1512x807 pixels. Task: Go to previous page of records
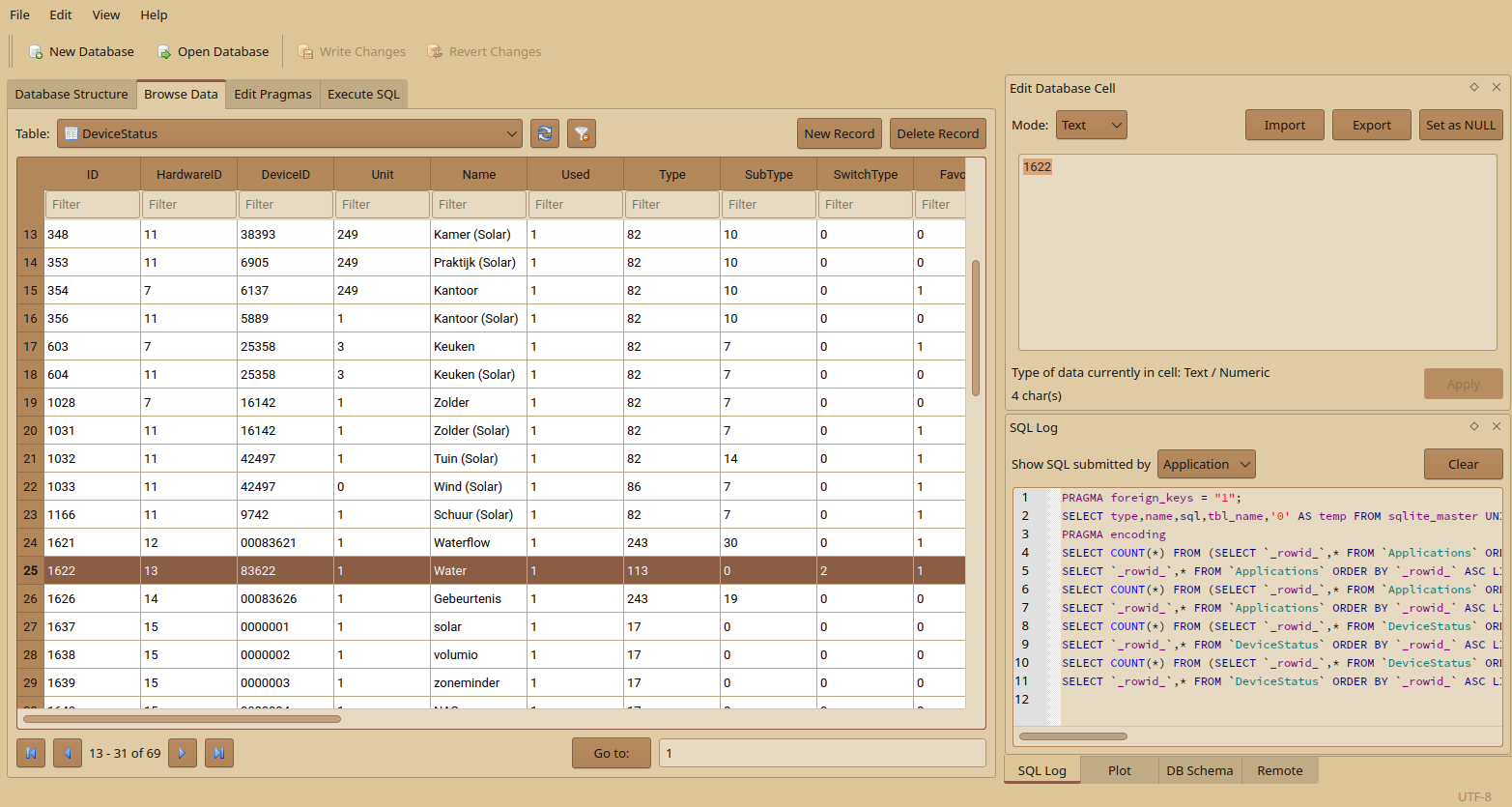point(68,753)
